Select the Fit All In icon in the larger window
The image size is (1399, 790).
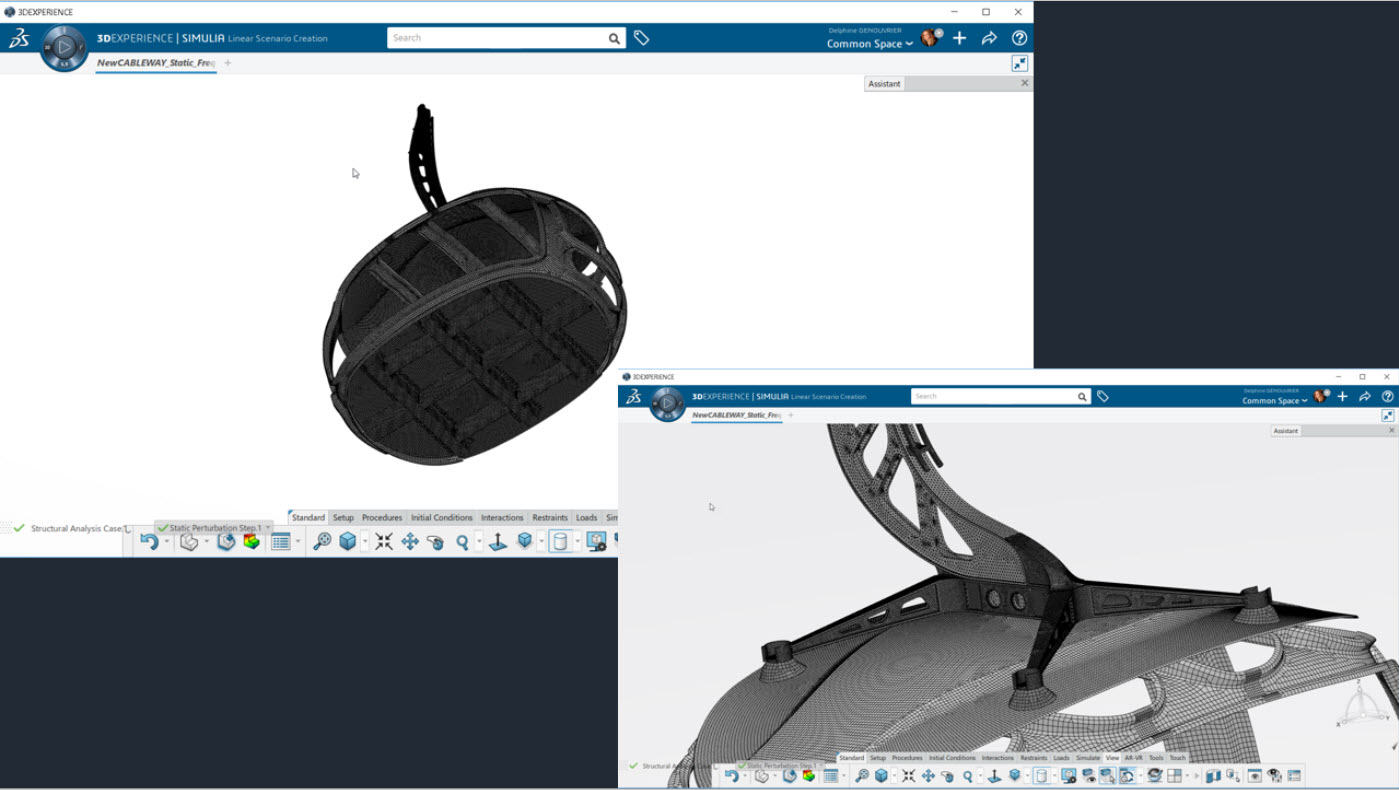click(x=384, y=541)
